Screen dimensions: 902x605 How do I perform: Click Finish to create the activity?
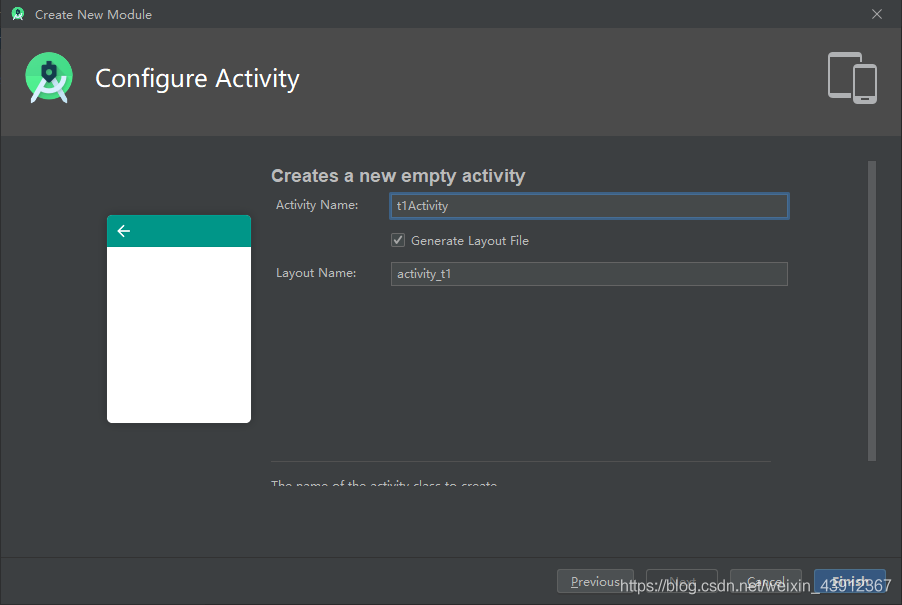point(849,582)
